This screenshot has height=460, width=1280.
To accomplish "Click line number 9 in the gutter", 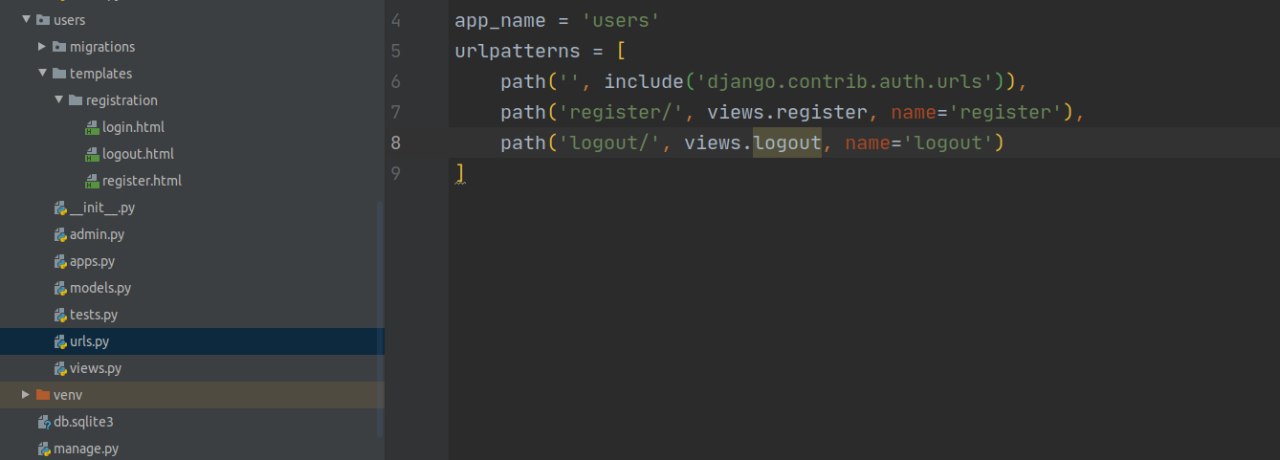I will click(x=396, y=173).
